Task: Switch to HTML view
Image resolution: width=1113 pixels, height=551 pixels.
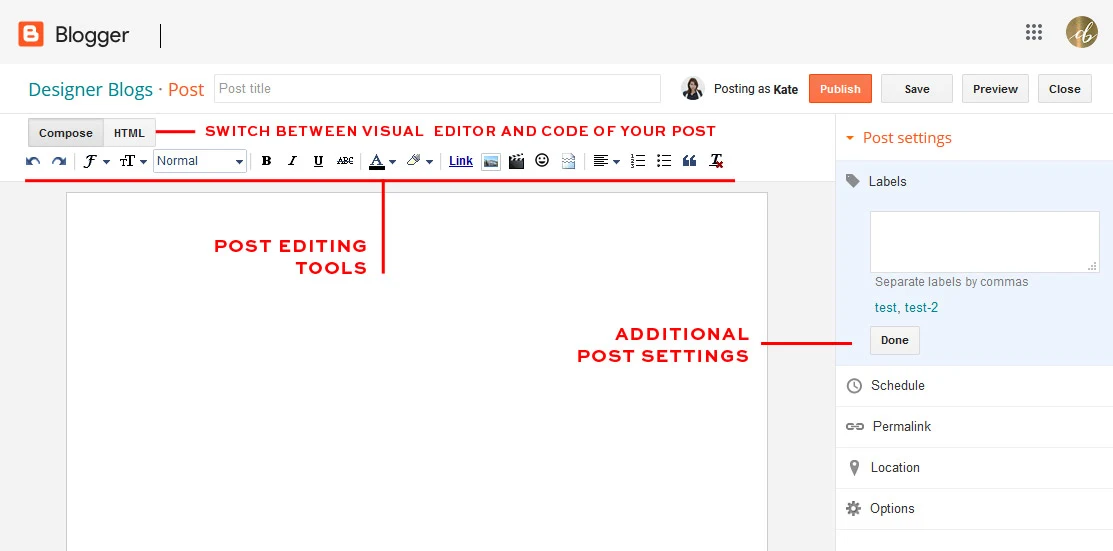Action: [x=129, y=133]
